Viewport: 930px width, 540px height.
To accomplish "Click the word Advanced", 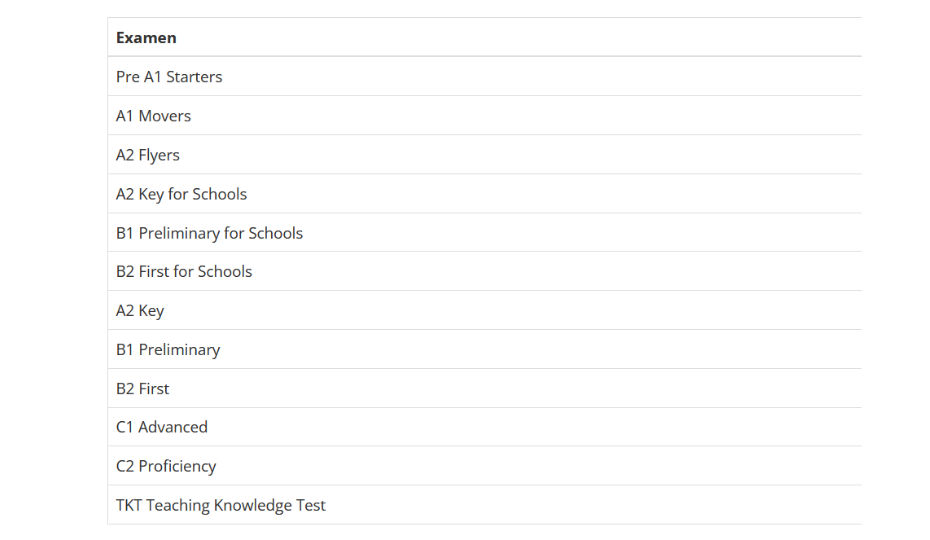I will 173,427.
